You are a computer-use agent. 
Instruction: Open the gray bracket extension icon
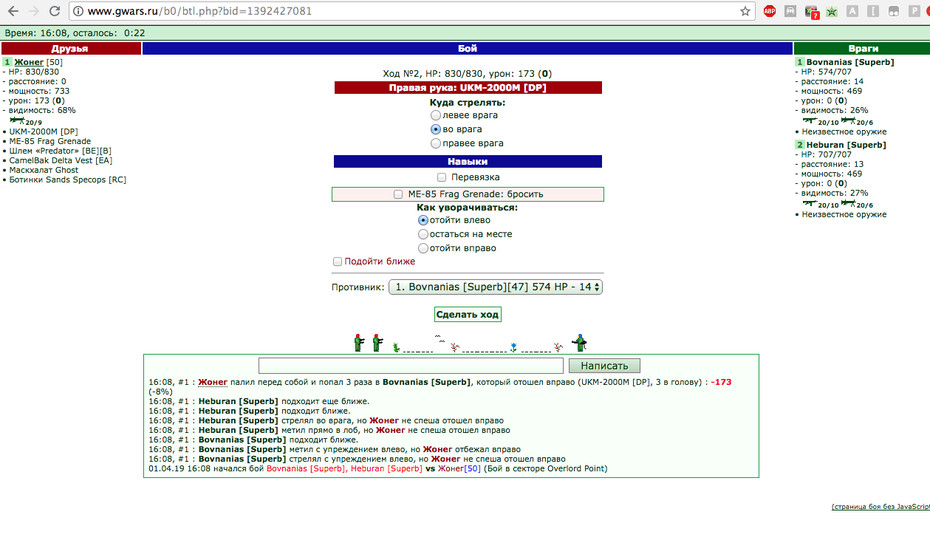[x=873, y=11]
